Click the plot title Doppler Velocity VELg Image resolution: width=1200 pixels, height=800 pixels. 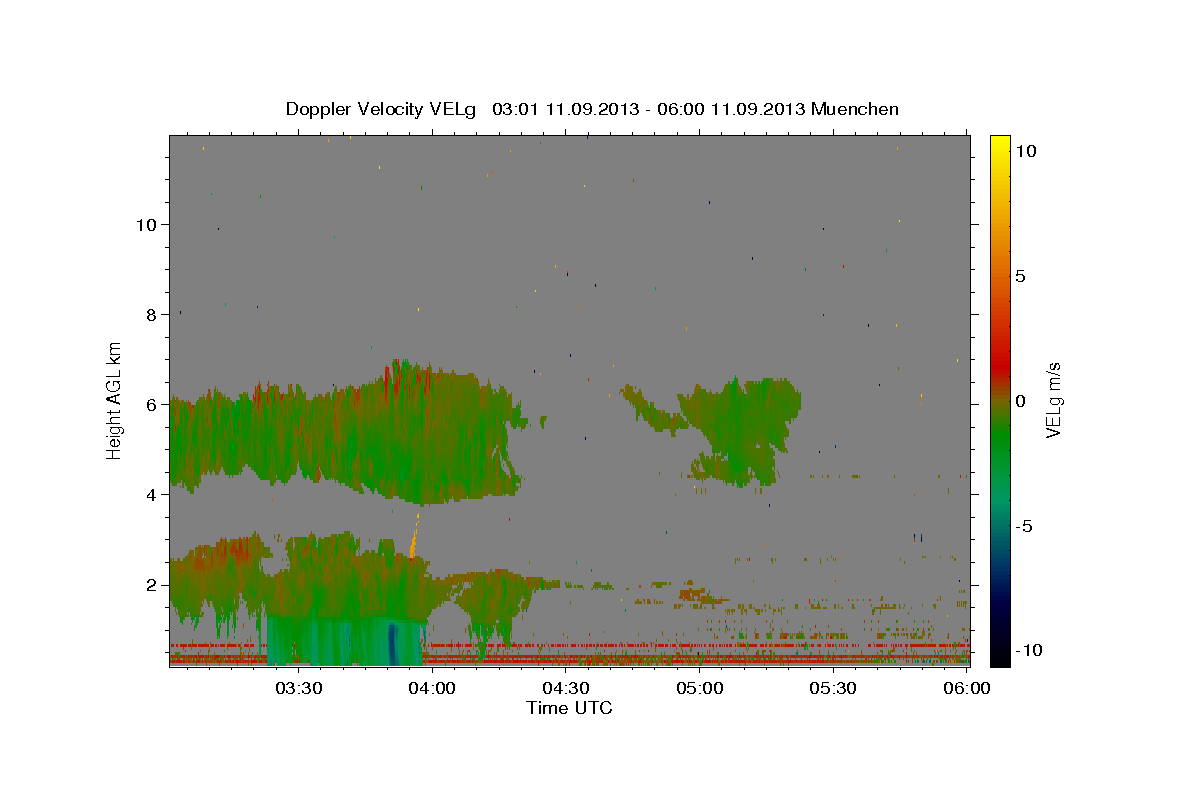coord(592,109)
